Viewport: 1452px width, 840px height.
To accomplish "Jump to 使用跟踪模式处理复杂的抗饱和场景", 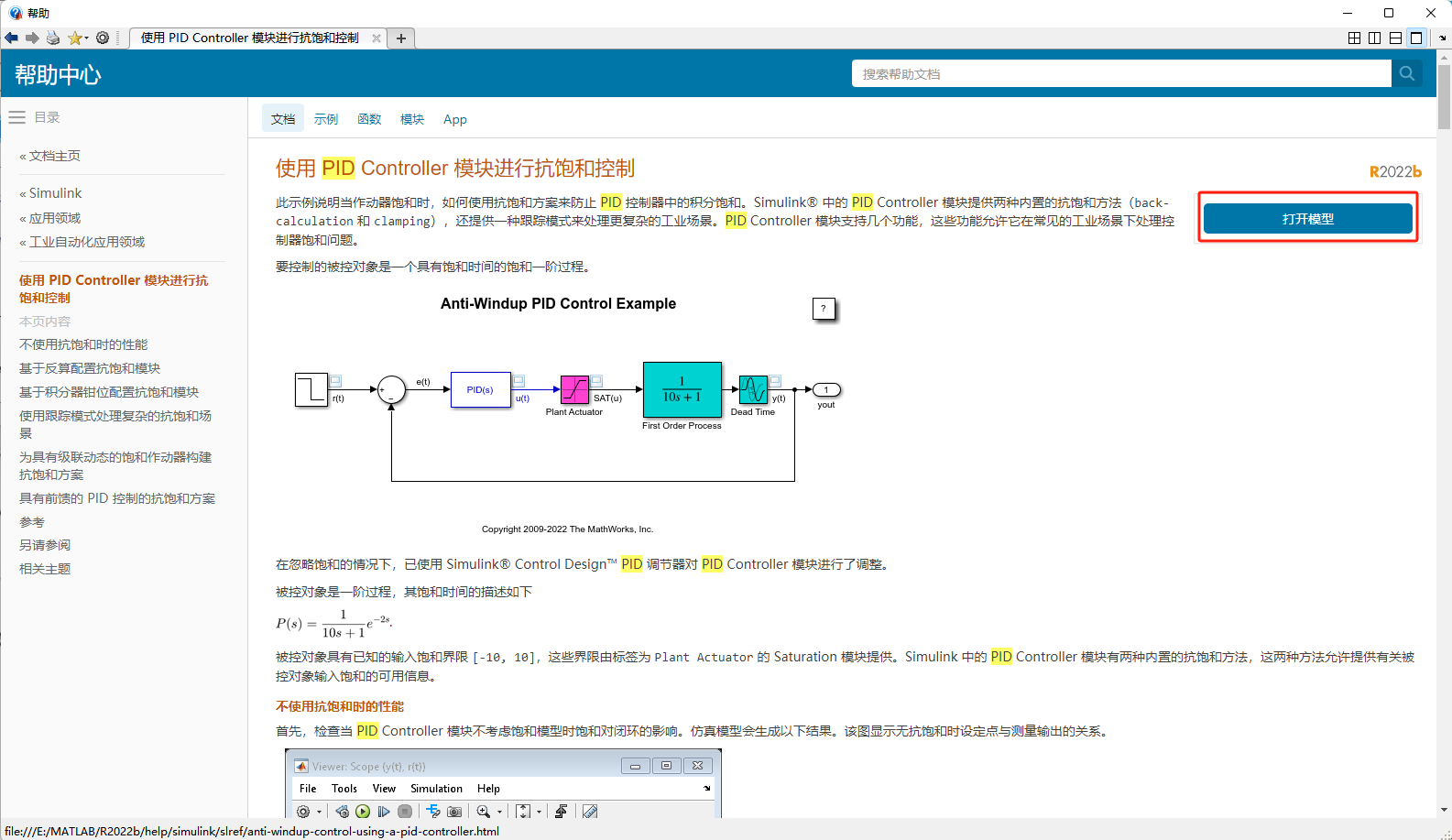I will point(115,424).
